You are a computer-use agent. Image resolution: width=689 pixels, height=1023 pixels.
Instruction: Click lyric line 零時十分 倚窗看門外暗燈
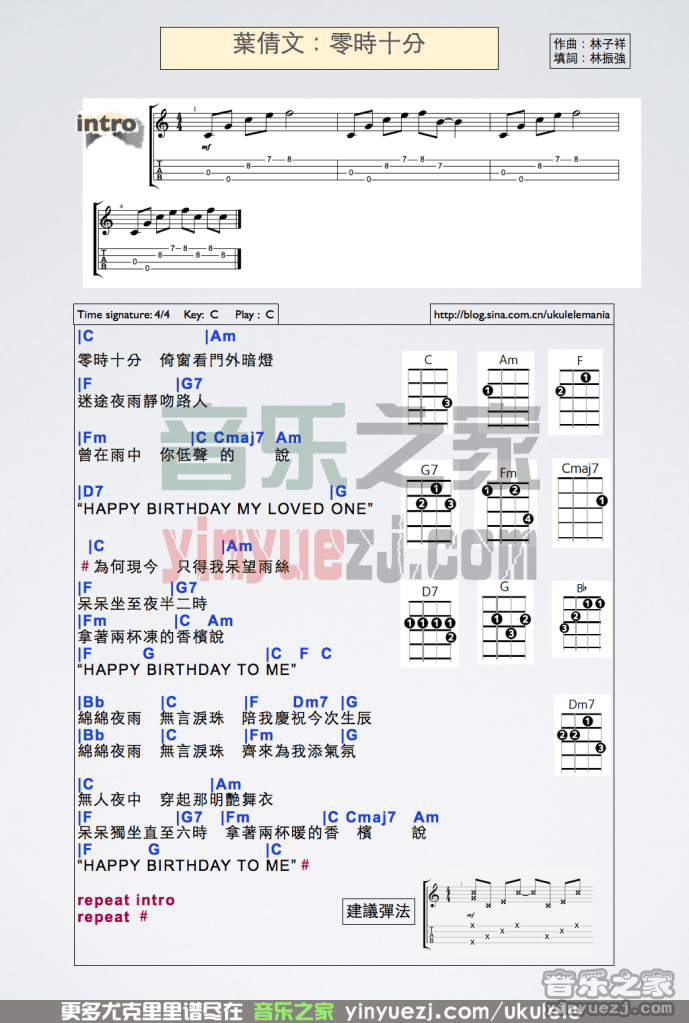tap(175, 359)
